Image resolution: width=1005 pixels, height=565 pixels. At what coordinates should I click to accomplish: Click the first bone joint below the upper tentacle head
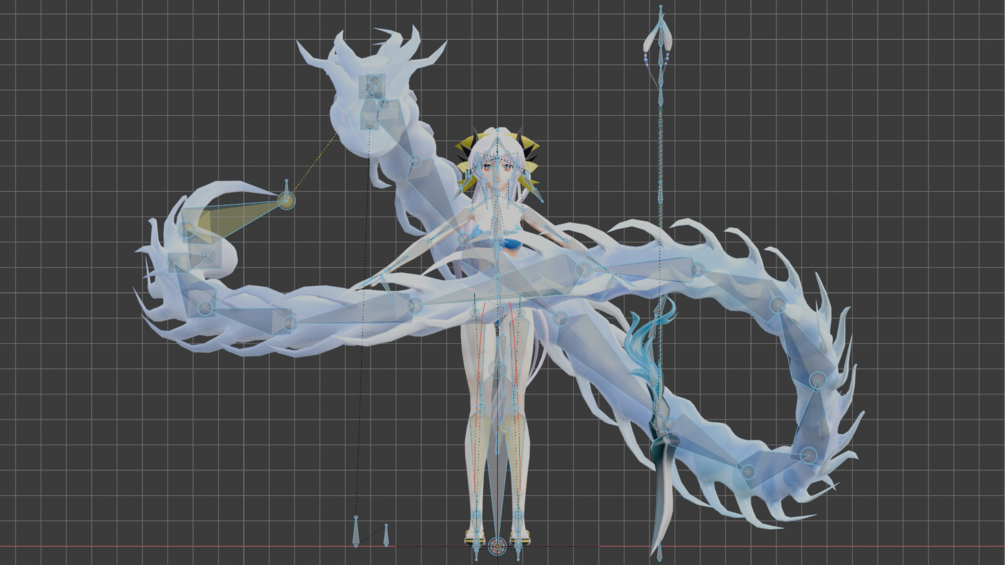click(x=415, y=162)
